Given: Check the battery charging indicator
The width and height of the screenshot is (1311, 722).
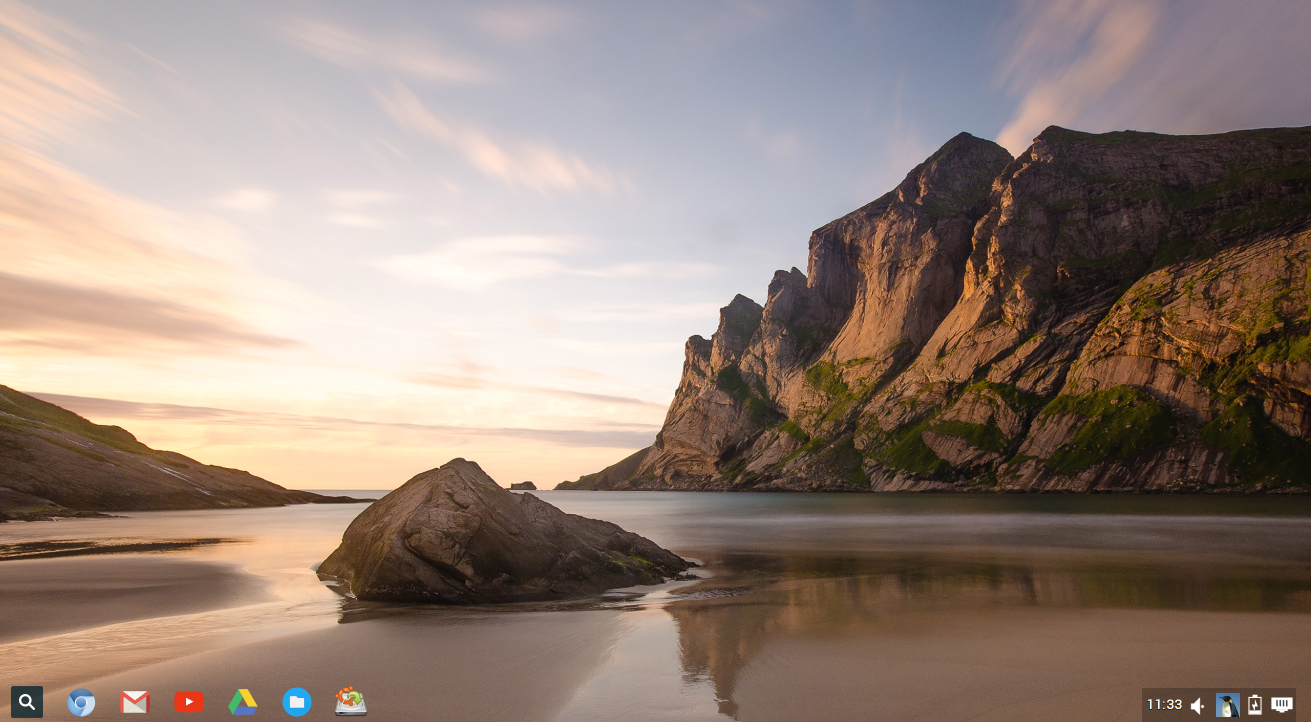Looking at the screenshot, I should point(1255,705).
